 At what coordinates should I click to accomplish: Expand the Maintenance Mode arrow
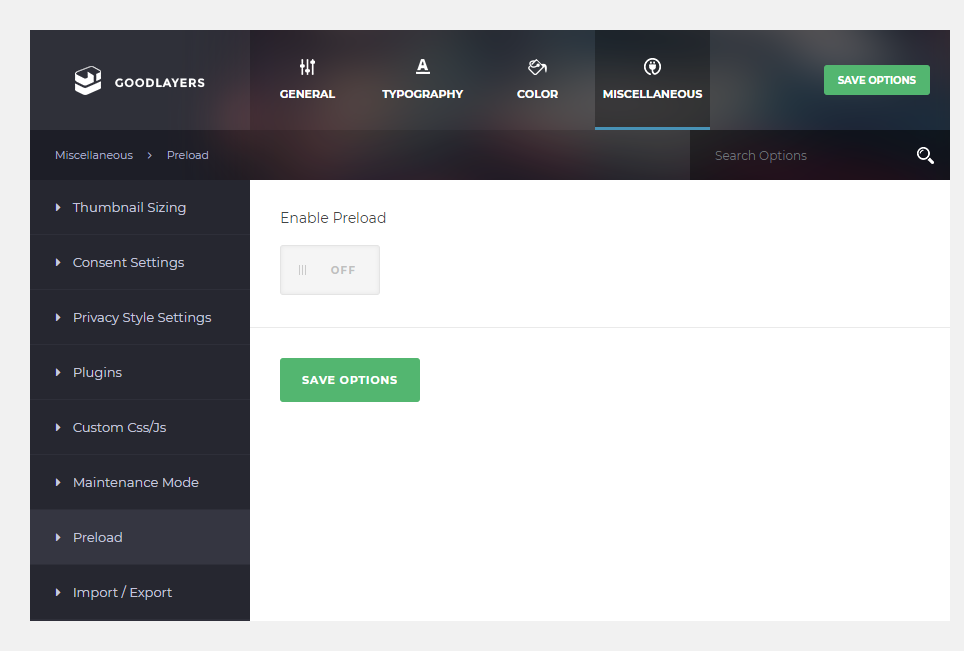click(58, 483)
